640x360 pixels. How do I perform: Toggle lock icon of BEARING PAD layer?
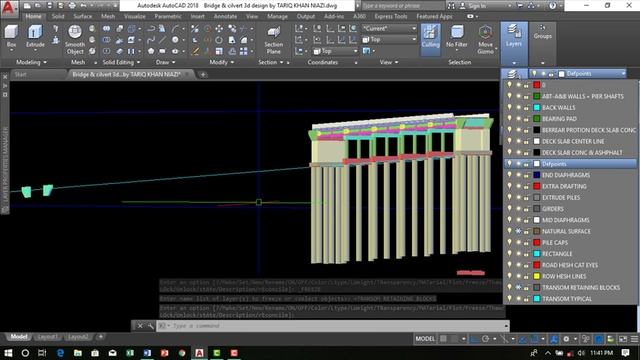point(527,119)
